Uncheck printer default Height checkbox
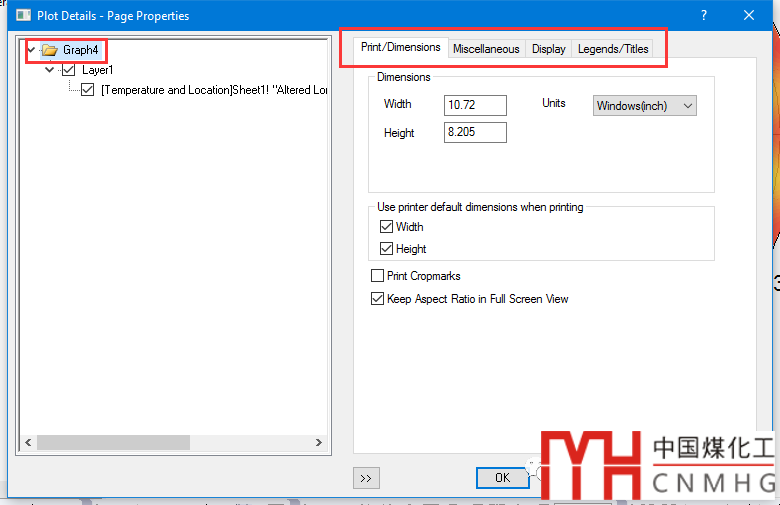 tap(386, 248)
